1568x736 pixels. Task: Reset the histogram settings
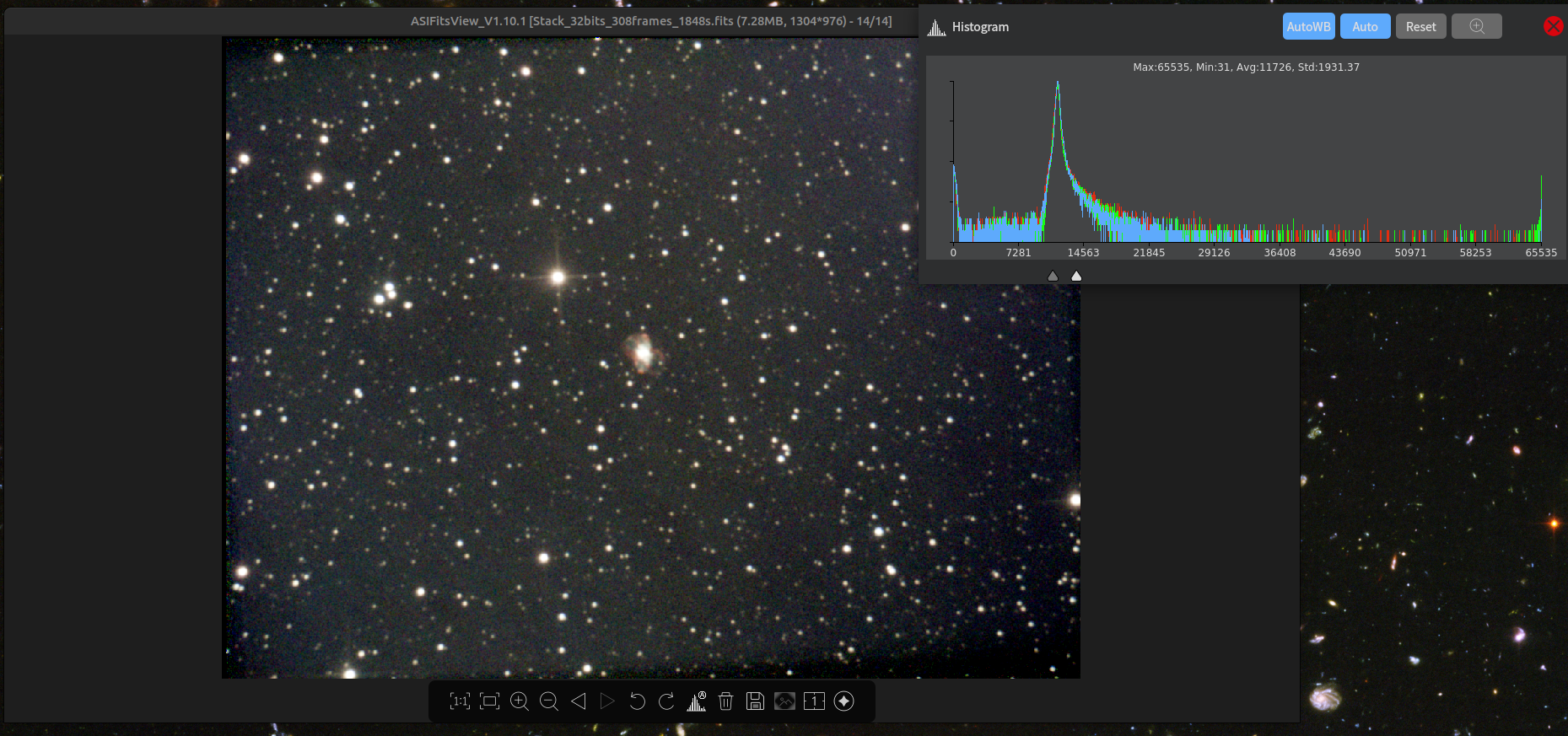(x=1420, y=26)
